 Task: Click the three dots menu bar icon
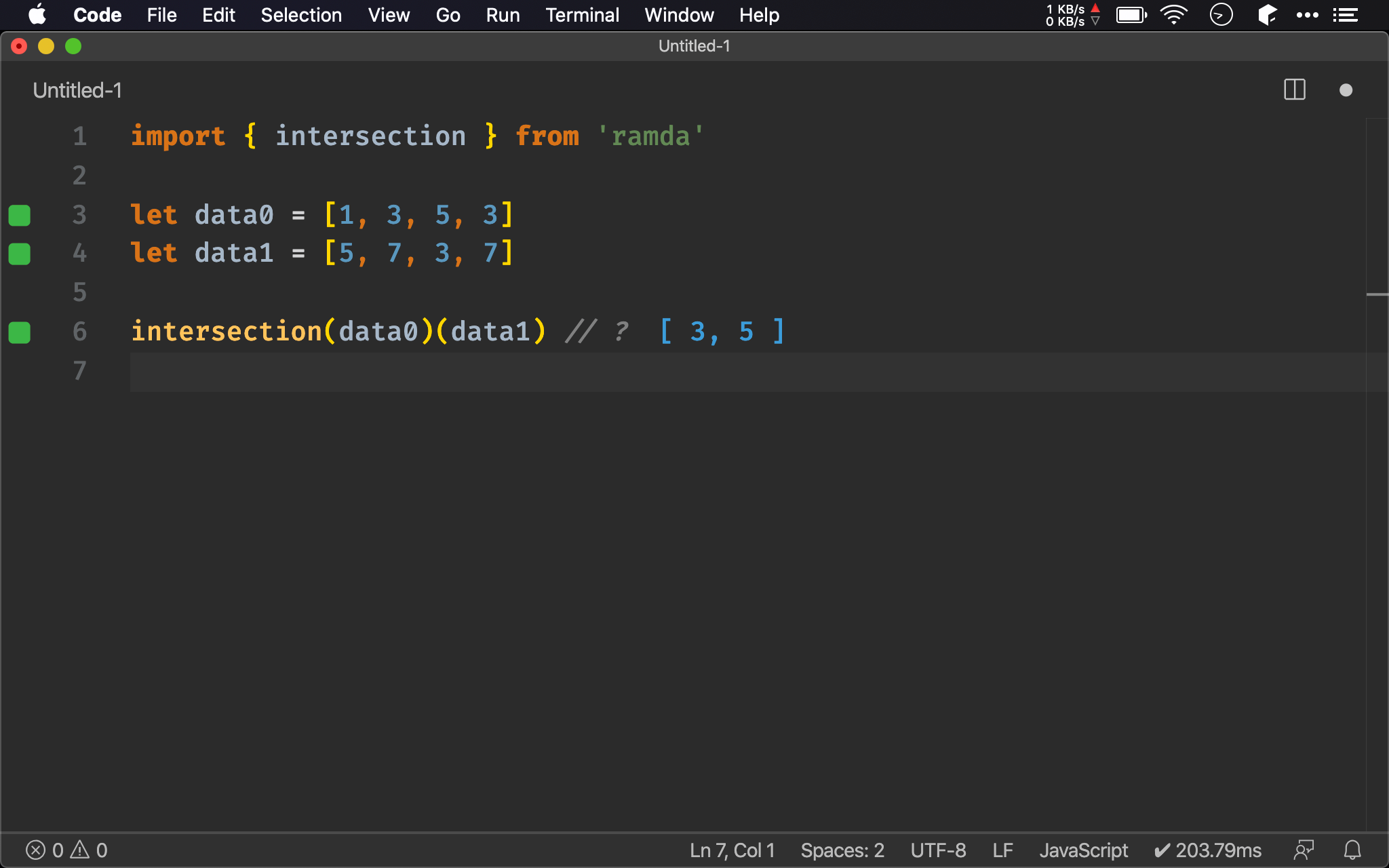[x=1307, y=15]
